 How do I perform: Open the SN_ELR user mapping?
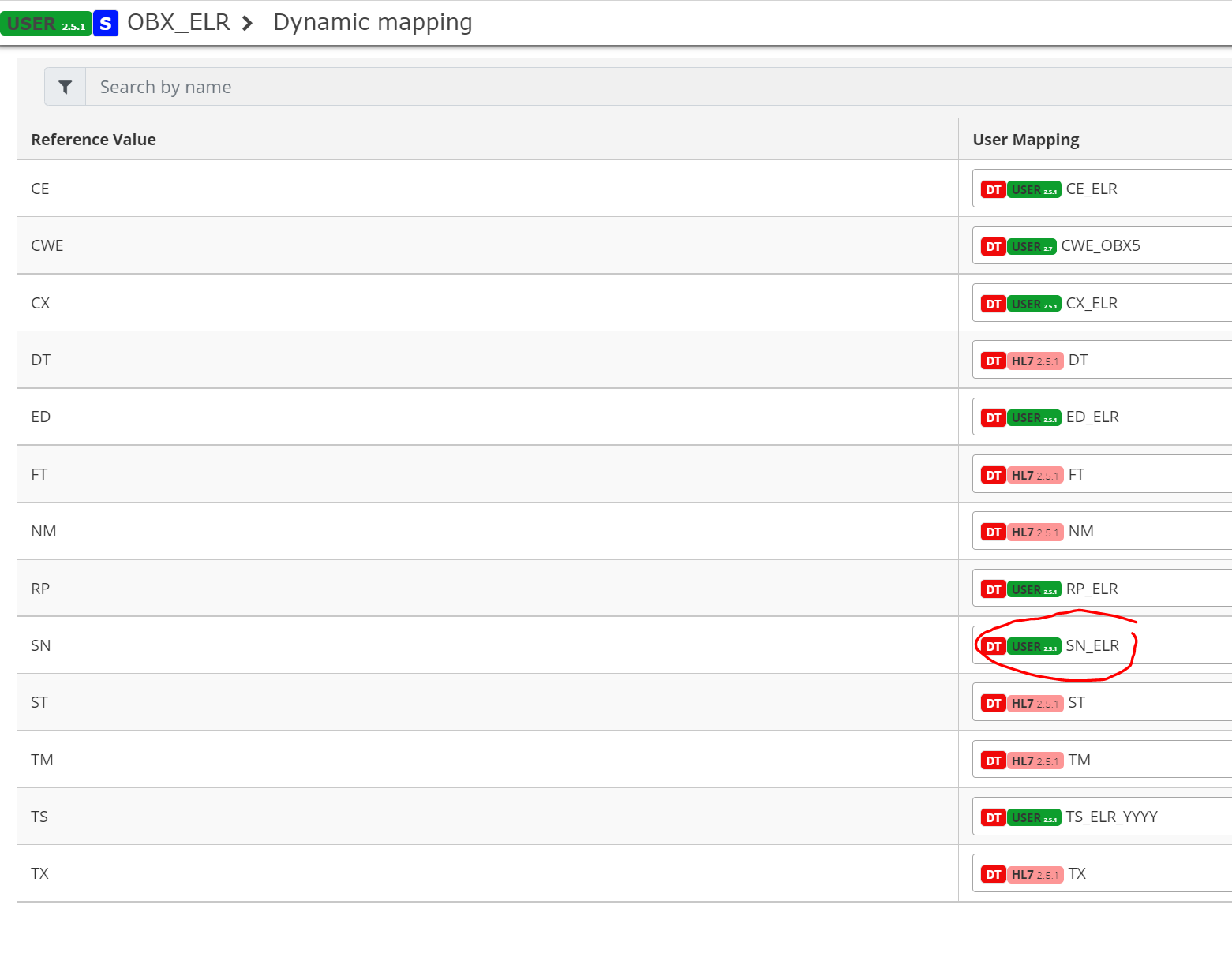pos(1092,645)
